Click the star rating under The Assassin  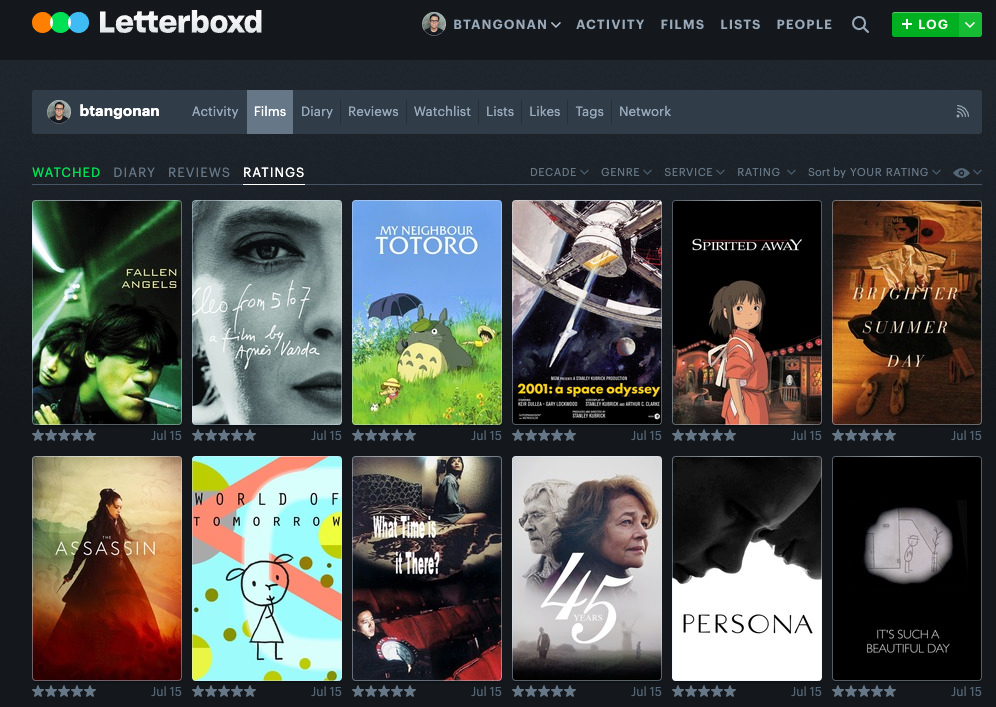tap(64, 692)
